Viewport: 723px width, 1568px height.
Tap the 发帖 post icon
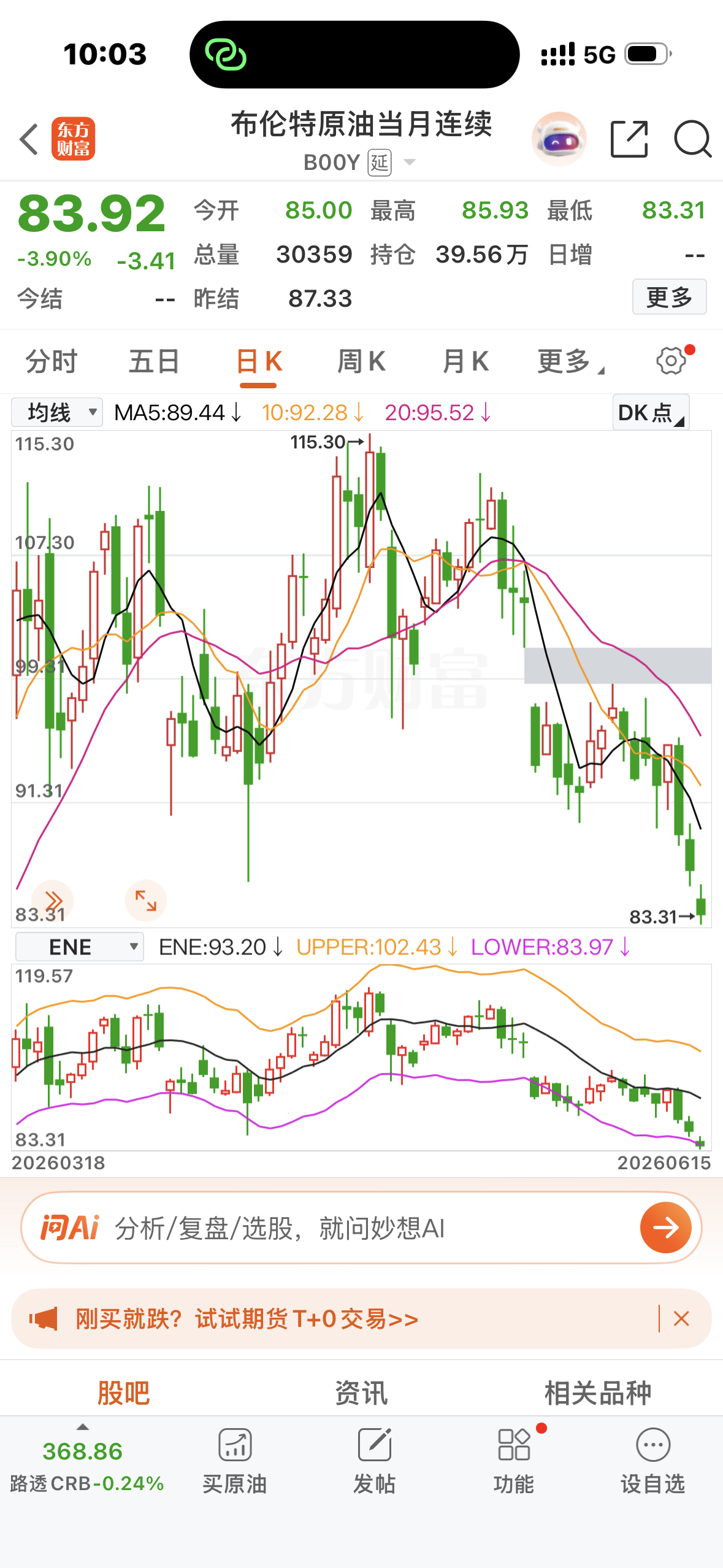coord(374,1460)
